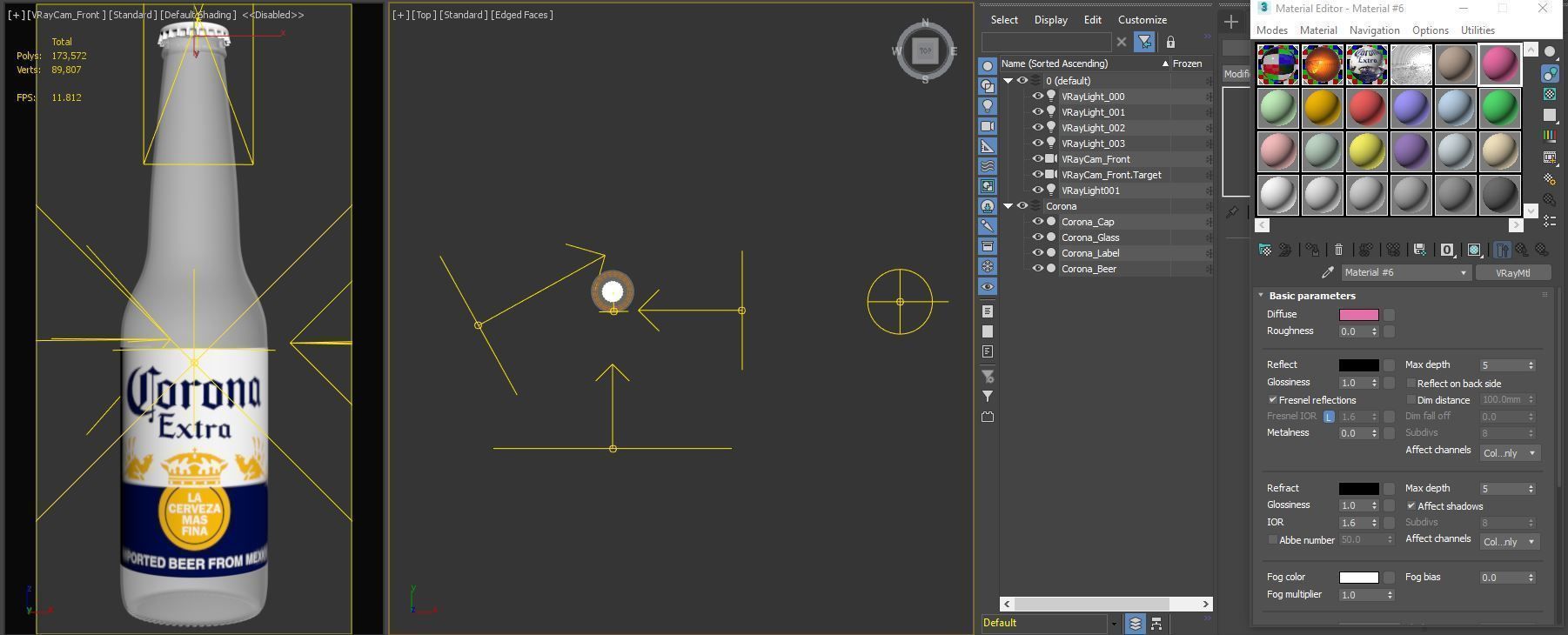This screenshot has height=635, width=1568.
Task: Click Show Shaded Material in Viewport icon
Action: coord(1474,250)
